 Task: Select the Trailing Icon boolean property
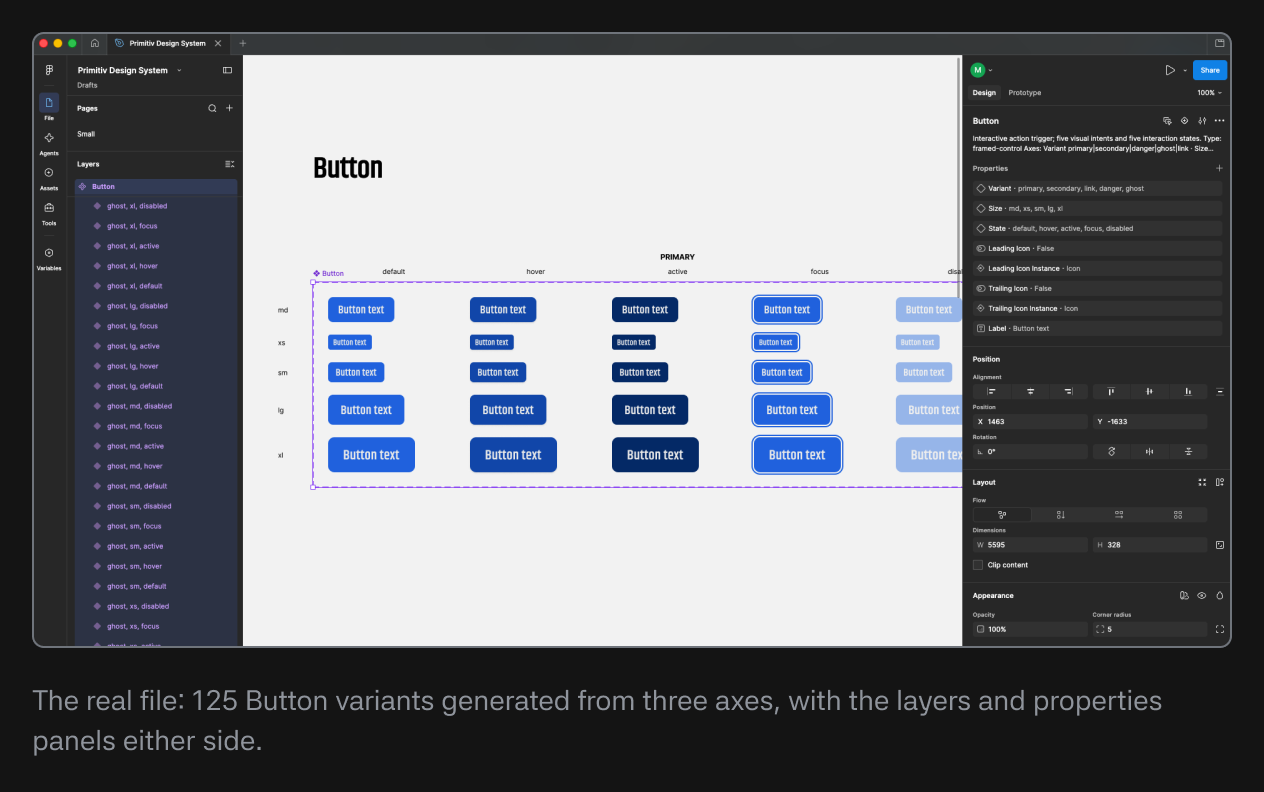click(x=1098, y=288)
